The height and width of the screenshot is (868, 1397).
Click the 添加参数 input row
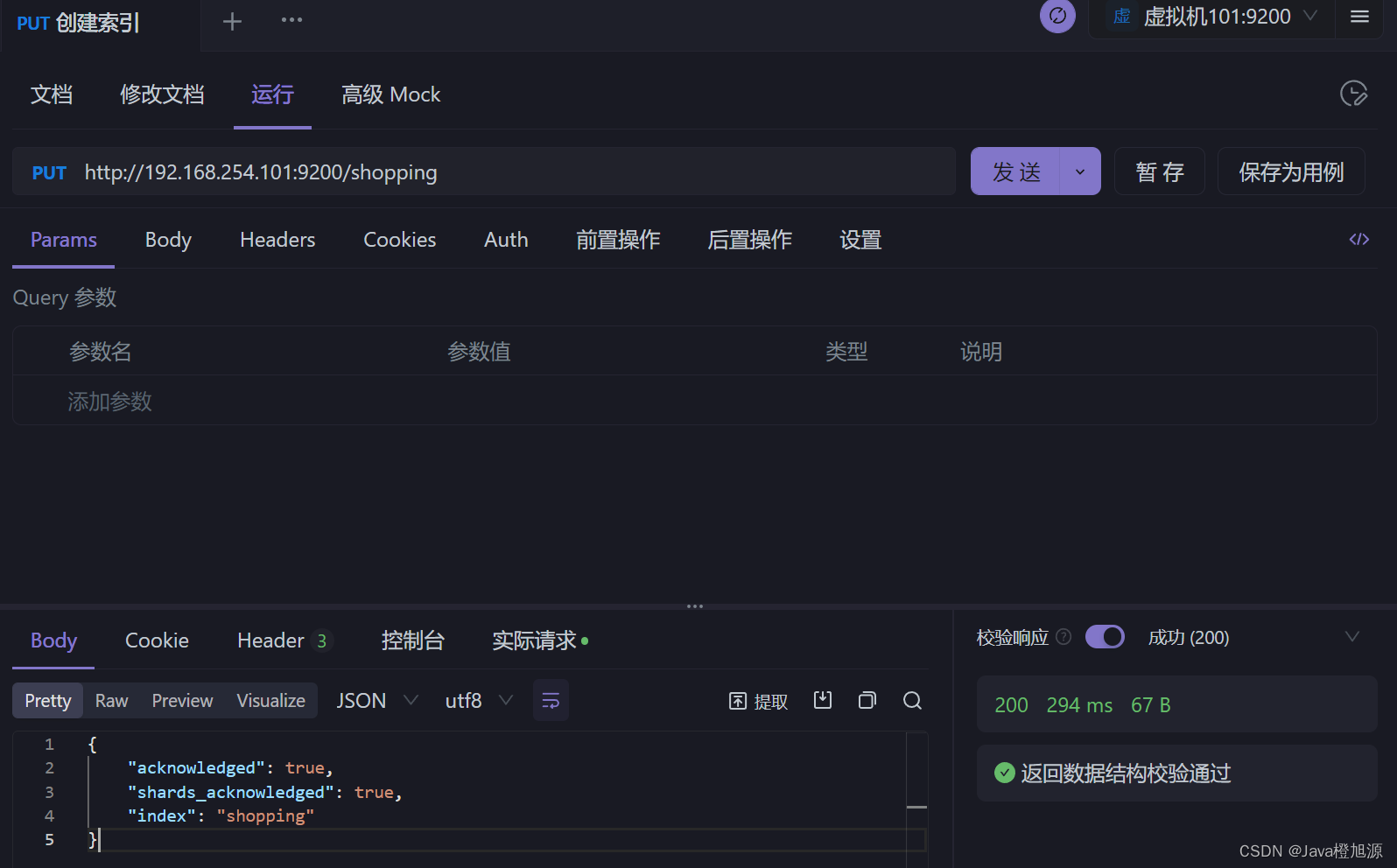(694, 401)
